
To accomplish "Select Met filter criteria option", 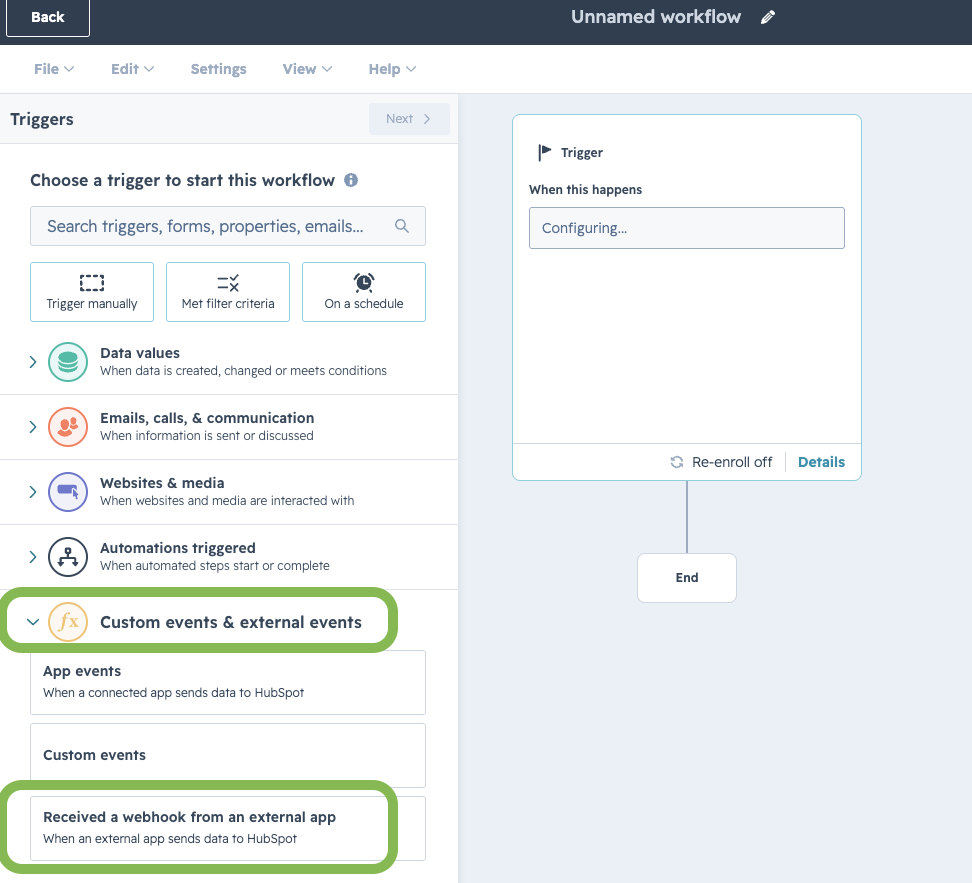I will pyautogui.click(x=228, y=292).
